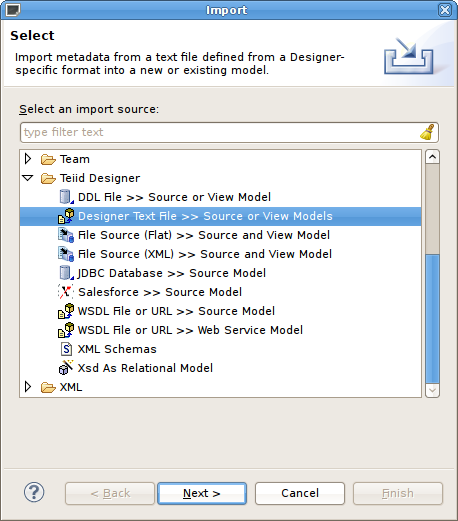The image size is (458, 521).
Task: Click the 'Select an import source:' label
Action: pos(89,109)
